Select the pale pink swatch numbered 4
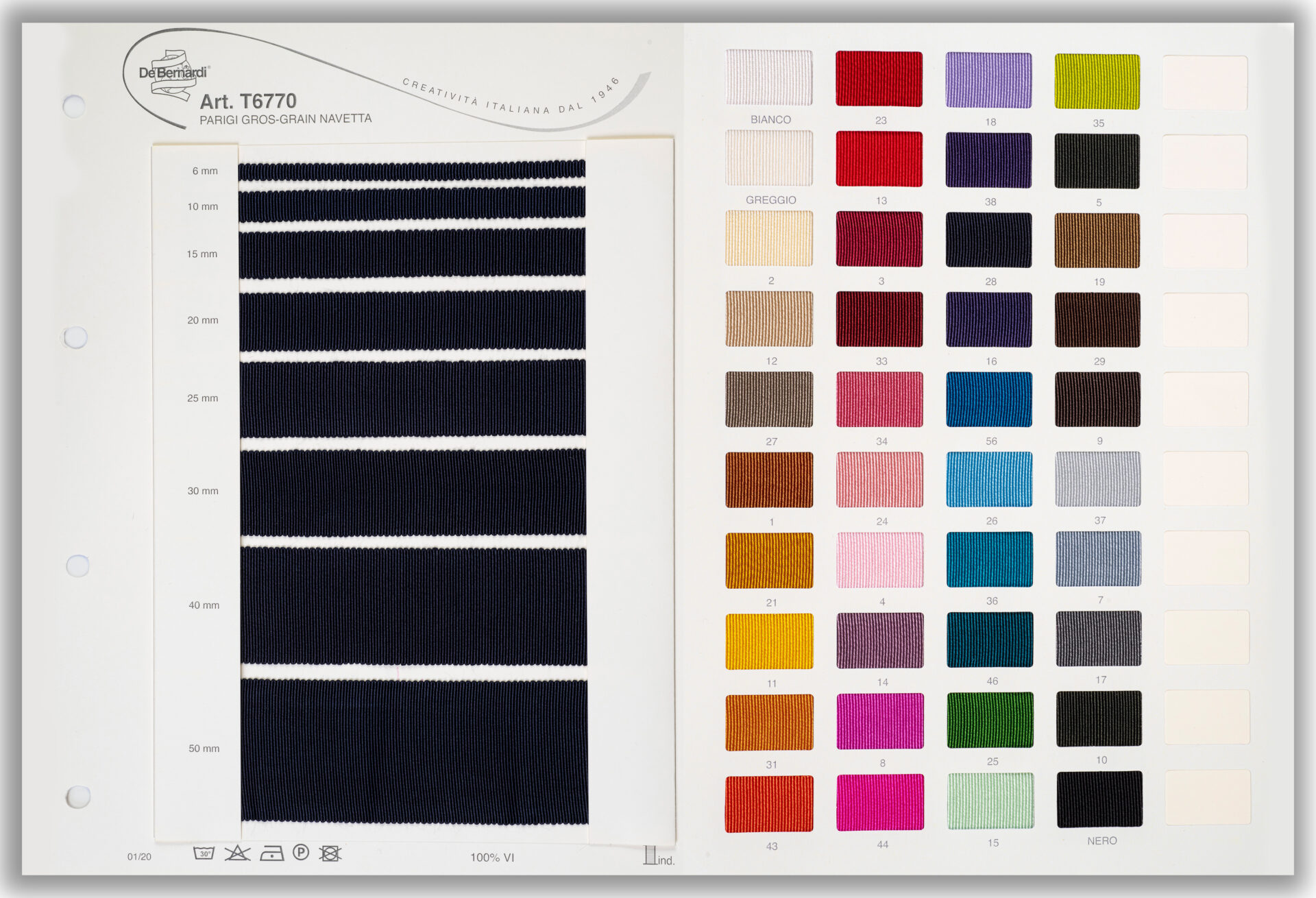This screenshot has width=1316, height=898. [x=880, y=560]
